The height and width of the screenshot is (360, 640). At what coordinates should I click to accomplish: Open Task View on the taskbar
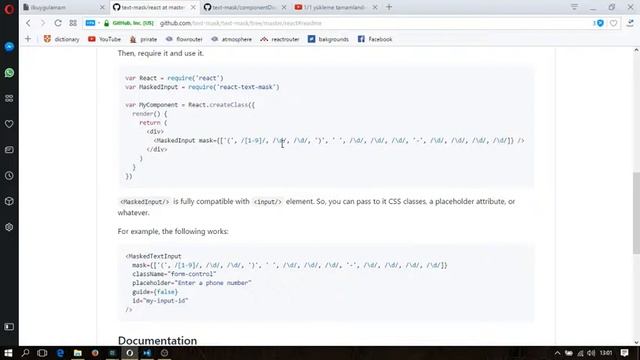(x=42, y=353)
